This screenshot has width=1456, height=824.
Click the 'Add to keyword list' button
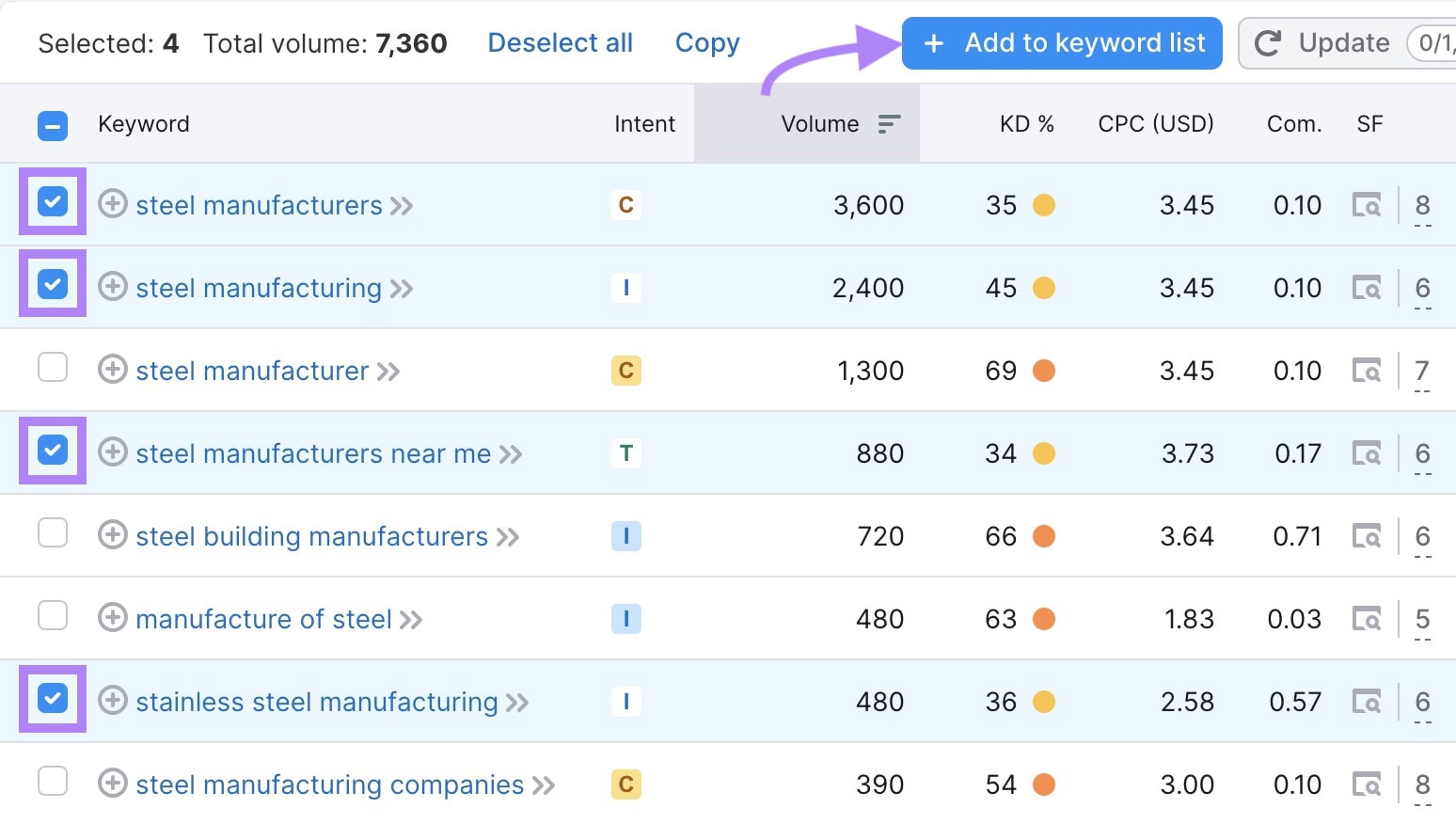[1062, 43]
